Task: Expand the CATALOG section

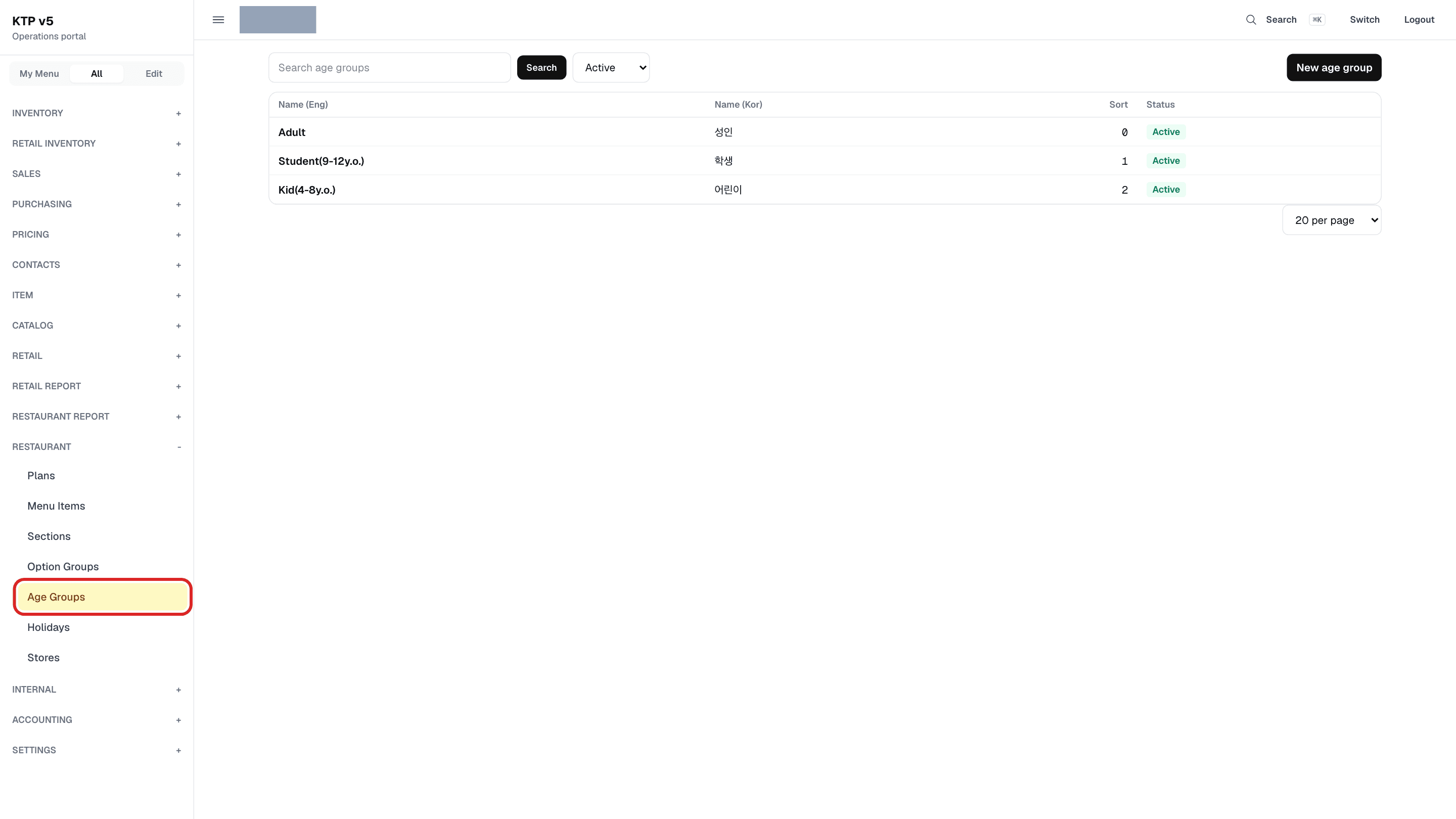Action: 97,326
